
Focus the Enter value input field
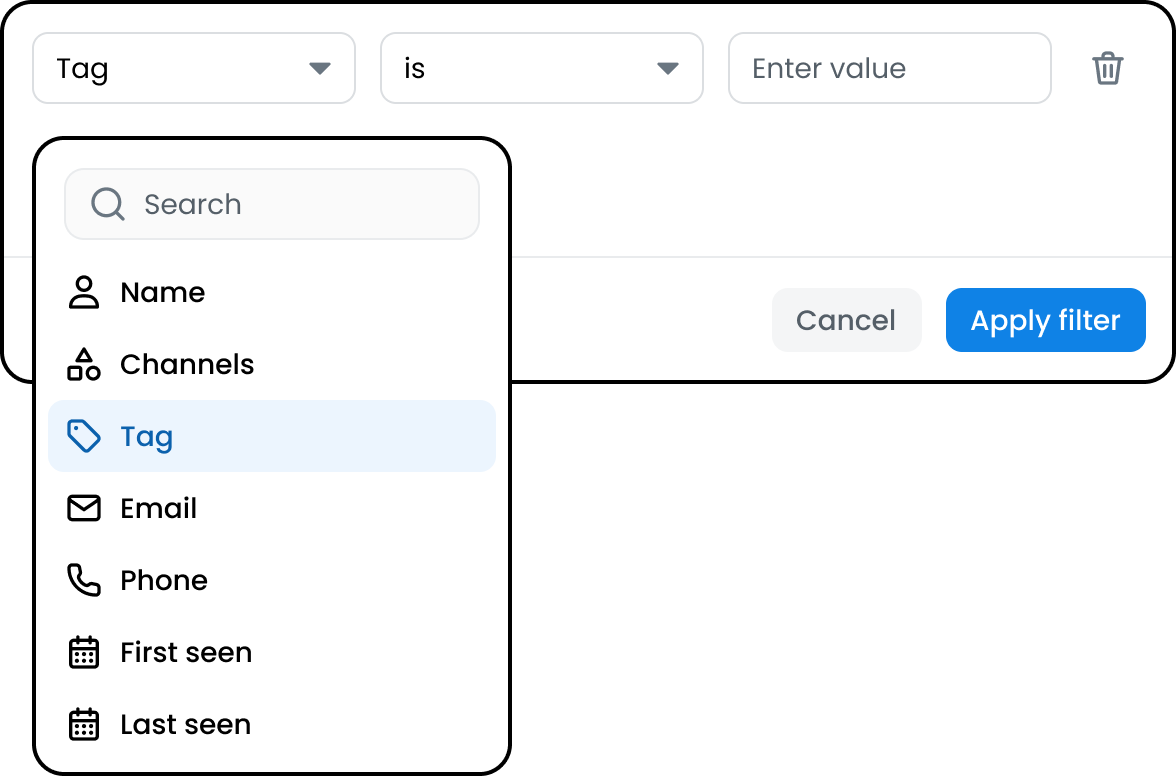(x=890, y=68)
